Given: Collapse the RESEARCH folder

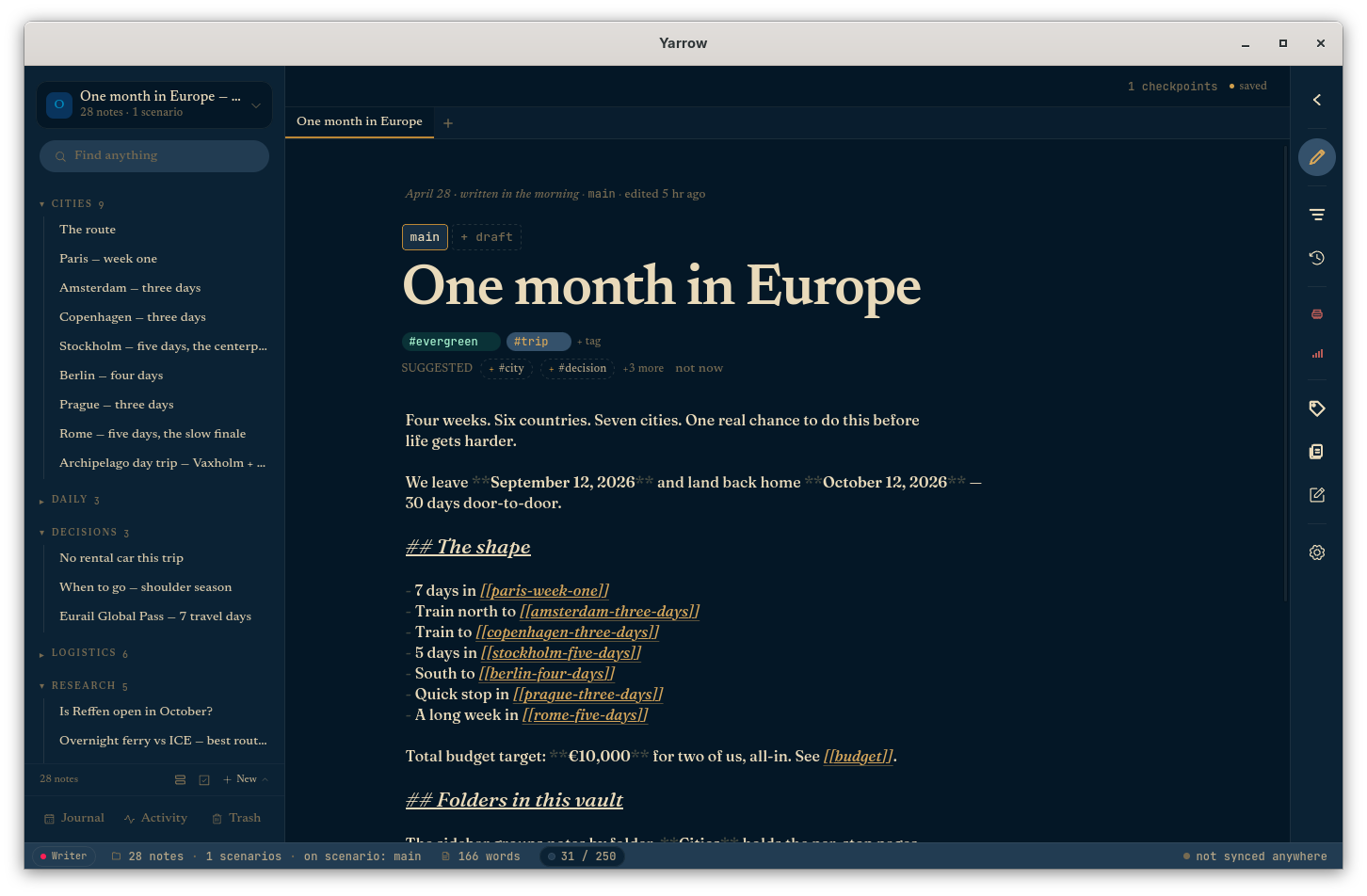Looking at the screenshot, I should coord(83,686).
